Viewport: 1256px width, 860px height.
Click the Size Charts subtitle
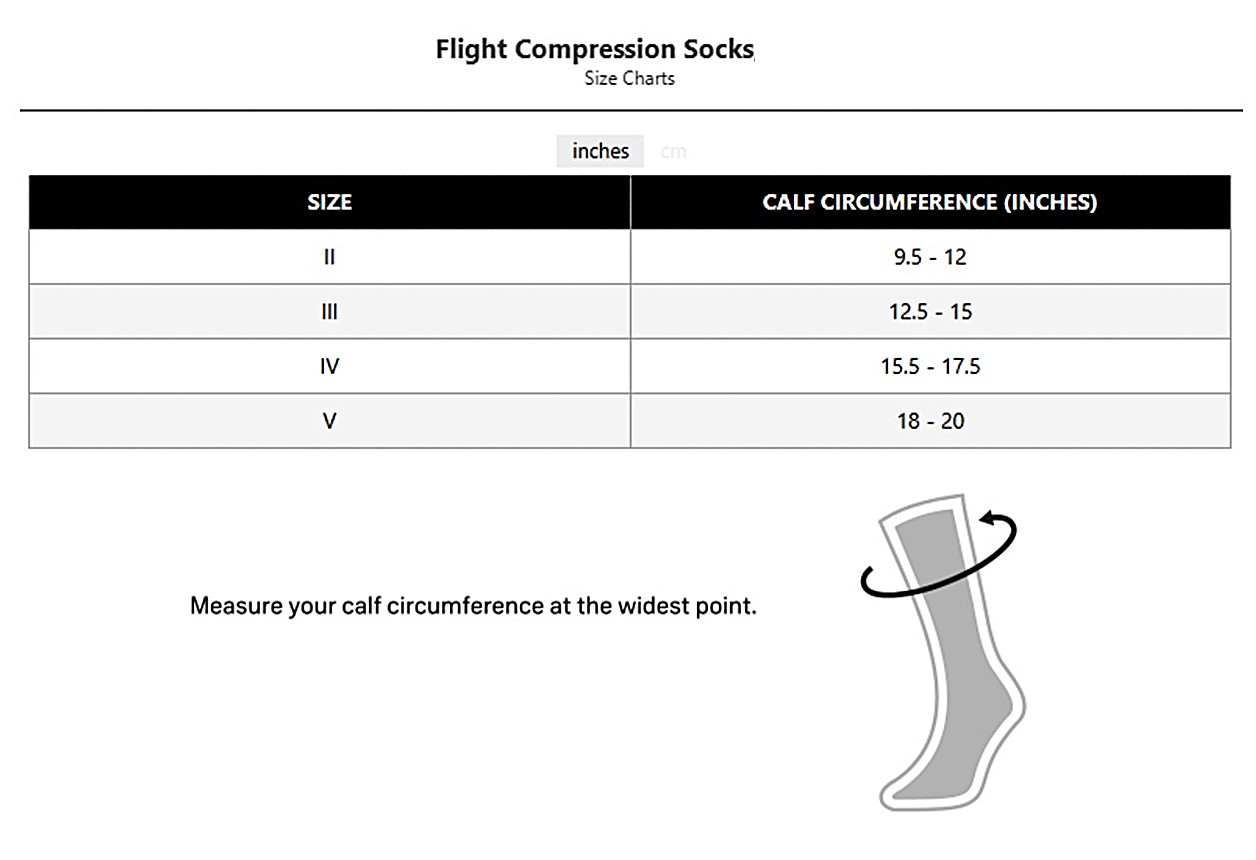coord(629,78)
